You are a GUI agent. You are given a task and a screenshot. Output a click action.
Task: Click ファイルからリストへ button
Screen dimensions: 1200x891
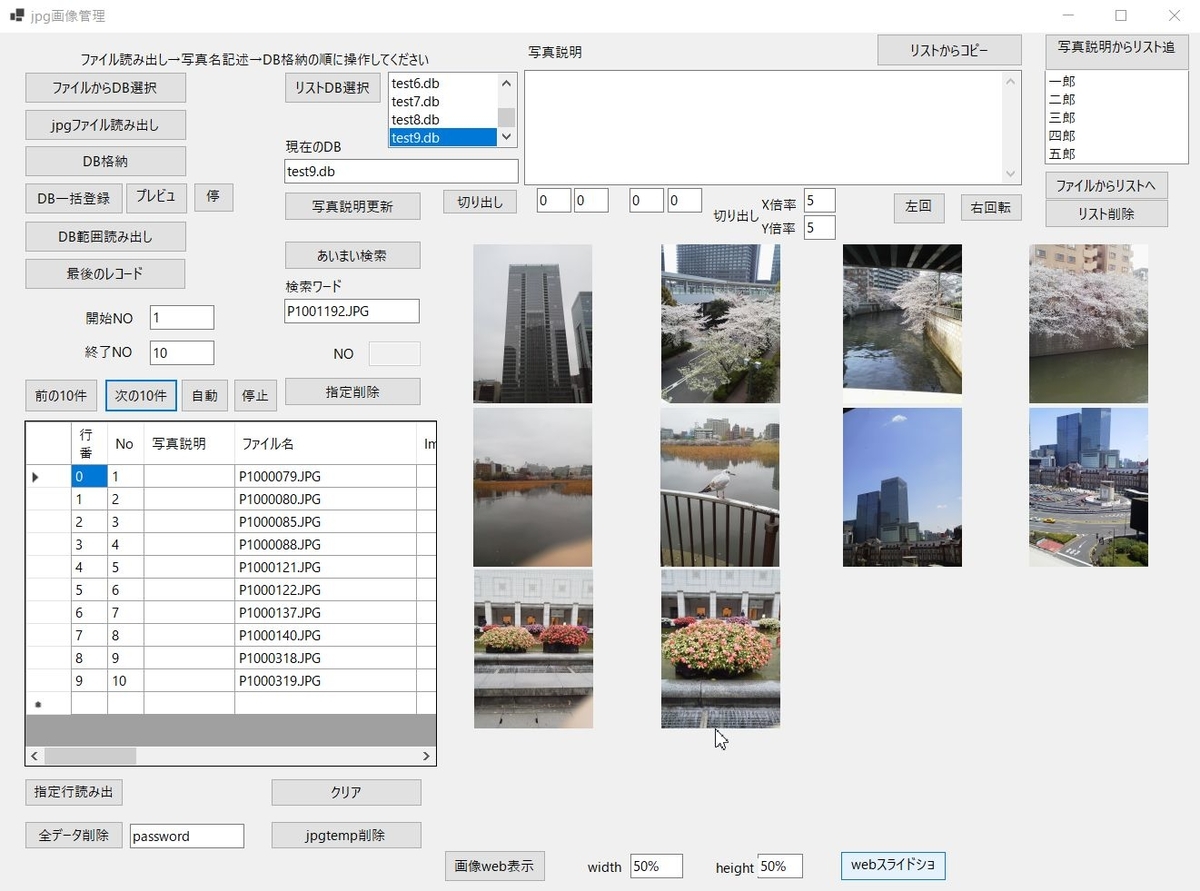(1106, 185)
